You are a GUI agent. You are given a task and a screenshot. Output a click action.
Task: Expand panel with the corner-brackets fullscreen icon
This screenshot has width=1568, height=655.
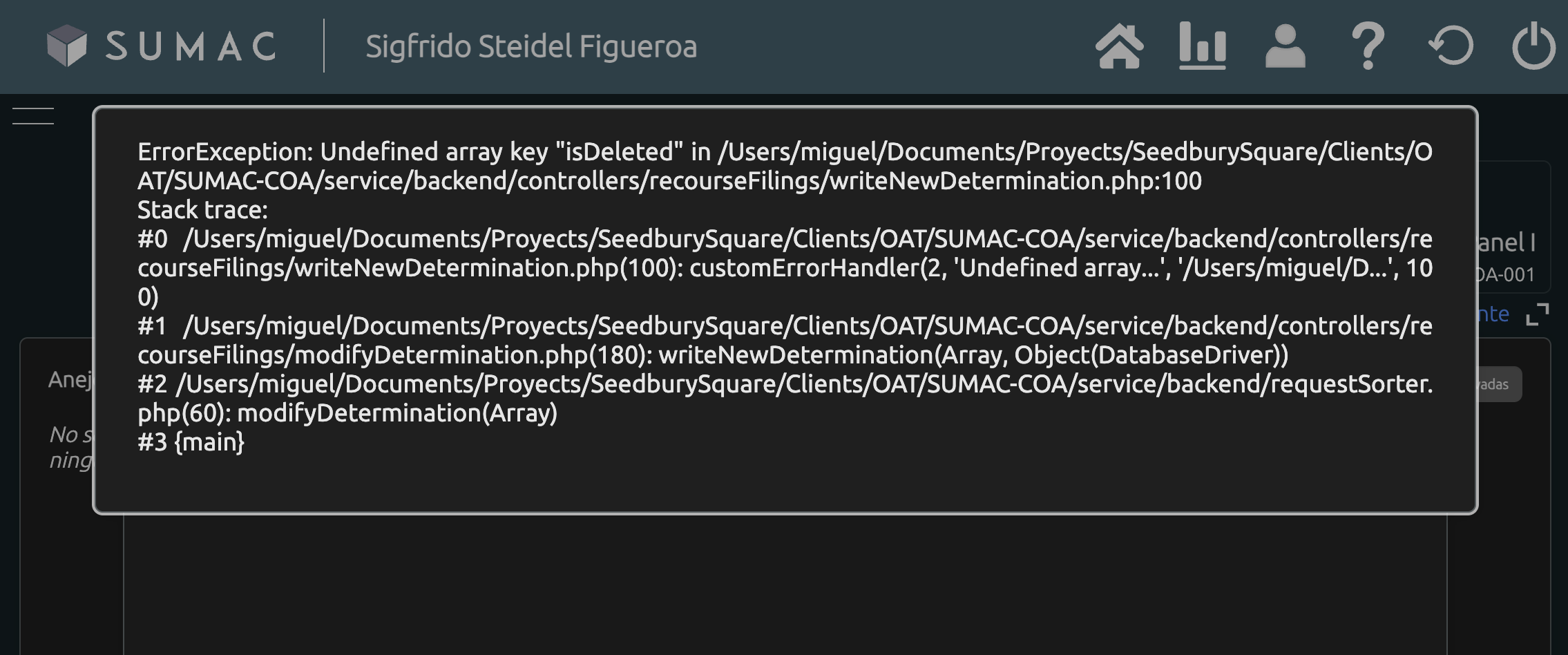[x=1538, y=314]
